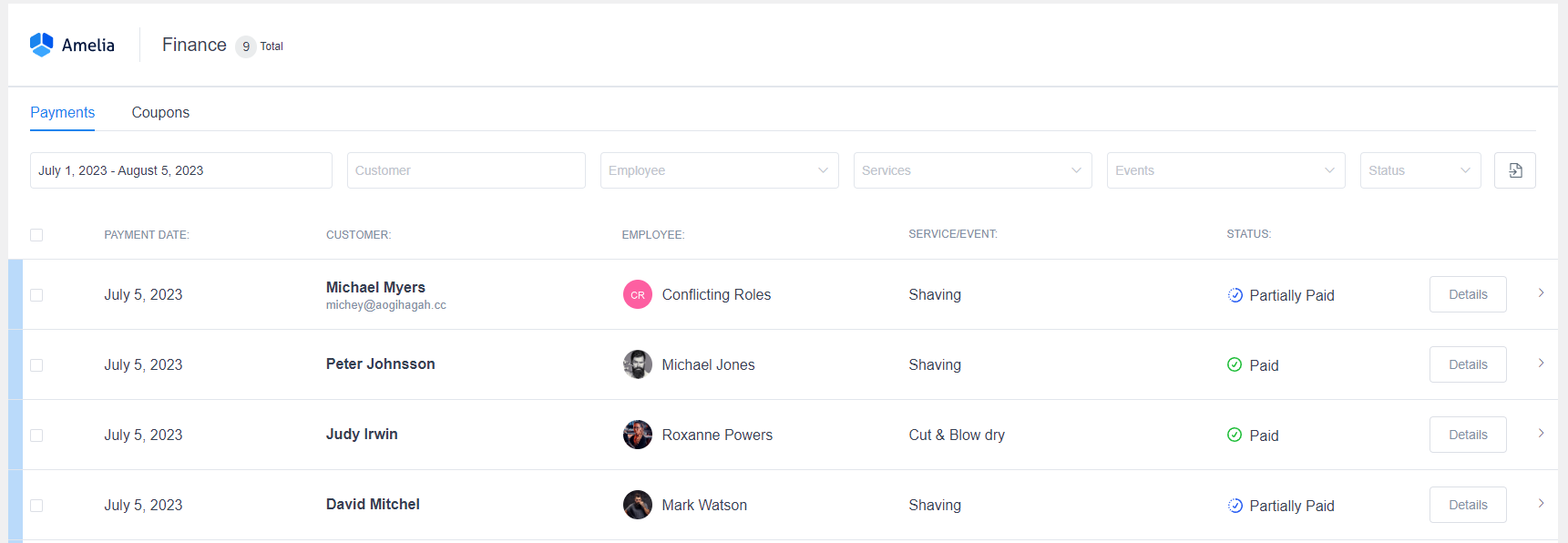Click Mark Watson profile photo
The width and height of the screenshot is (1568, 543).
[637, 505]
